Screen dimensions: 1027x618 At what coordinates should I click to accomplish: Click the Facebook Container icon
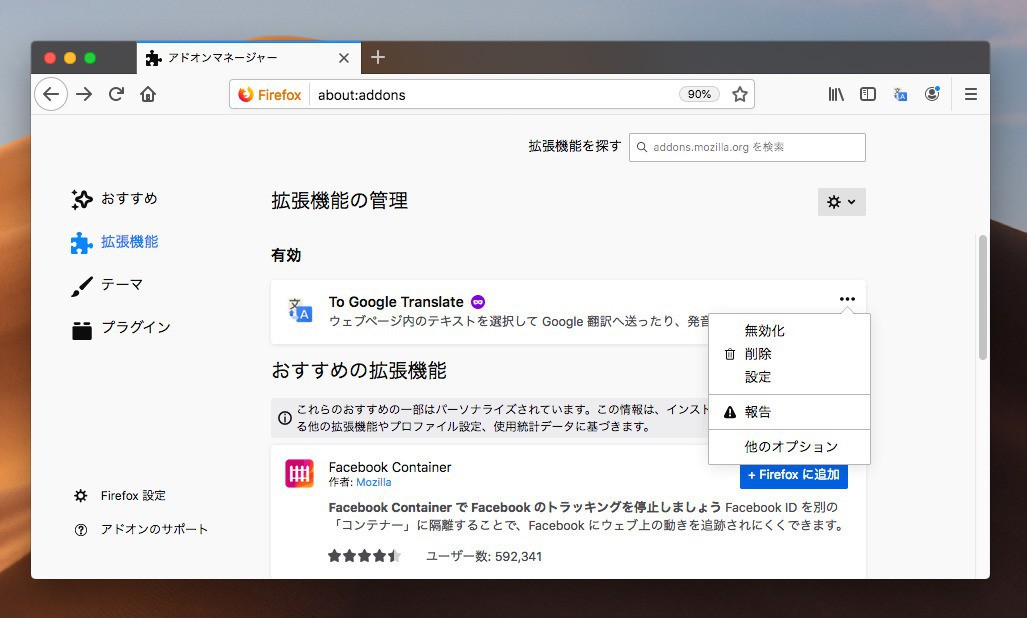[299, 473]
